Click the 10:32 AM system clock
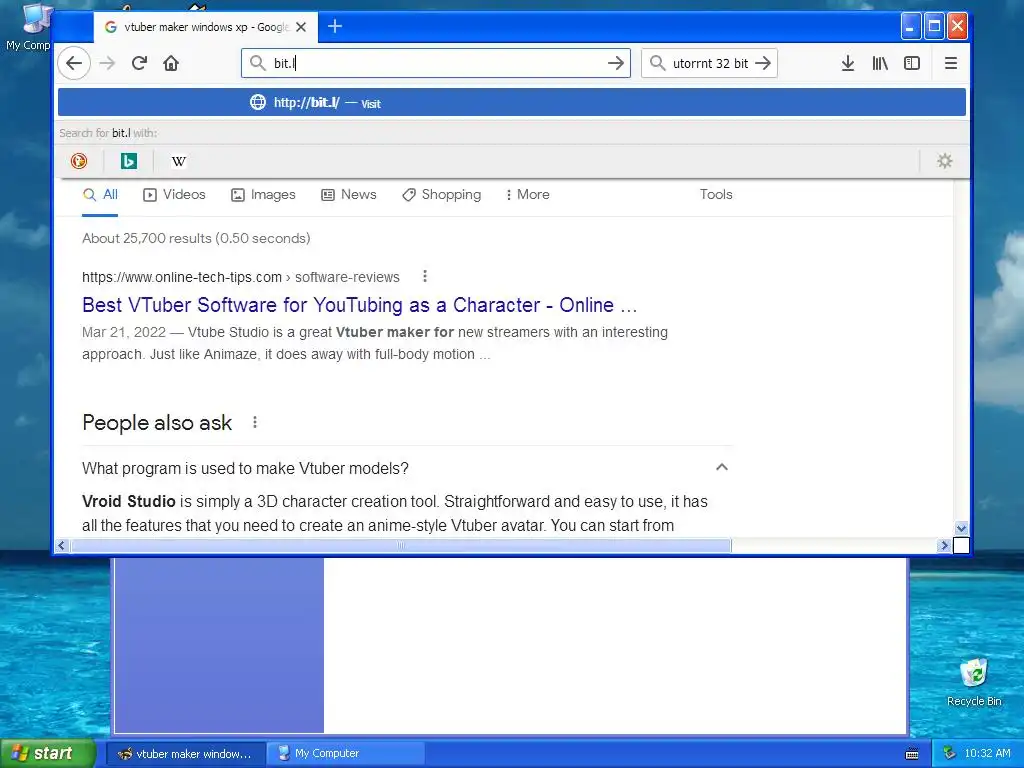This screenshot has height=768, width=1024. pos(987,754)
